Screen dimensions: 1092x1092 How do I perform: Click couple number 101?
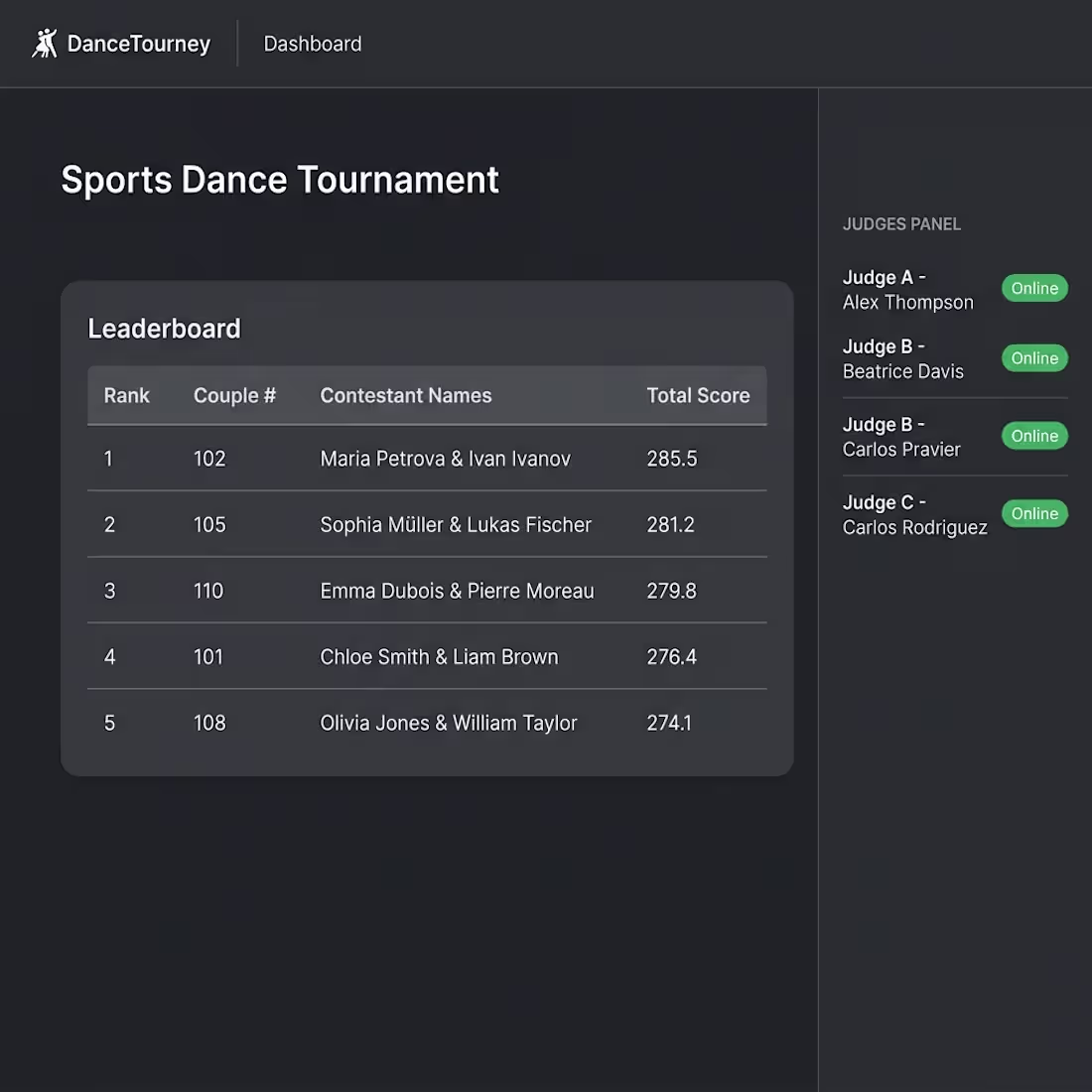coord(208,657)
